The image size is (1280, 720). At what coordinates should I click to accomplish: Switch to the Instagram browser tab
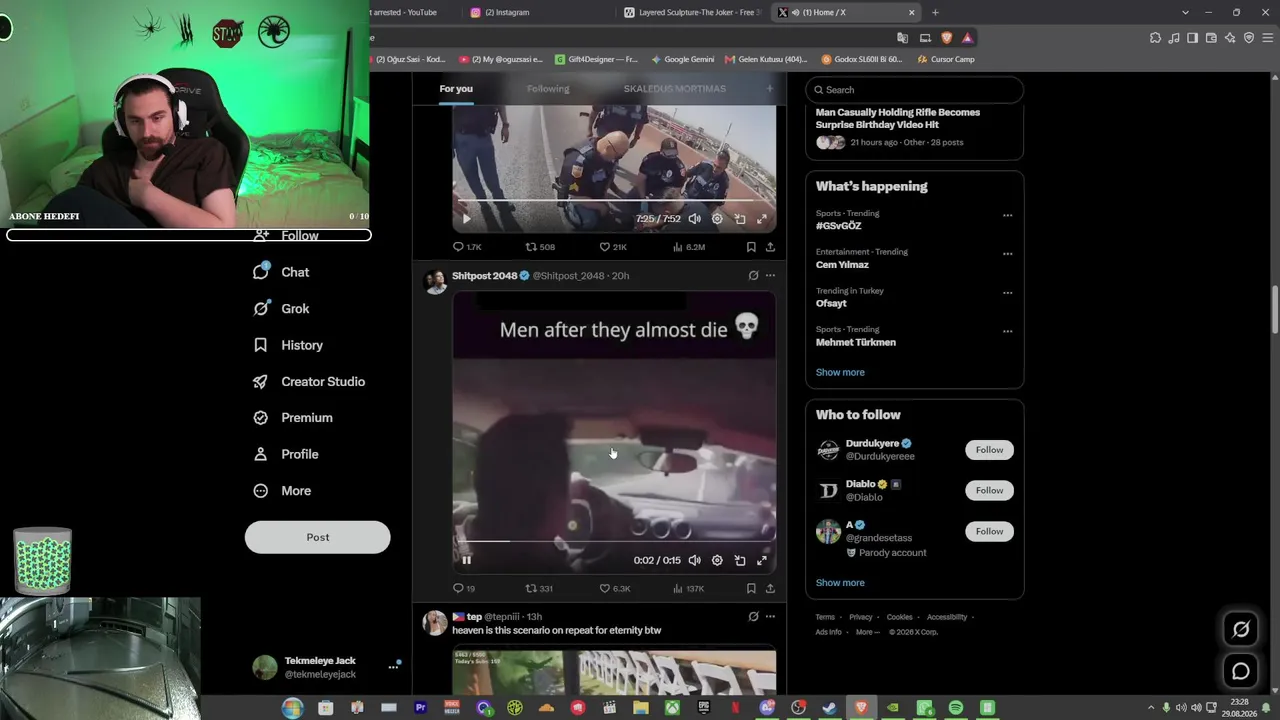click(540, 12)
